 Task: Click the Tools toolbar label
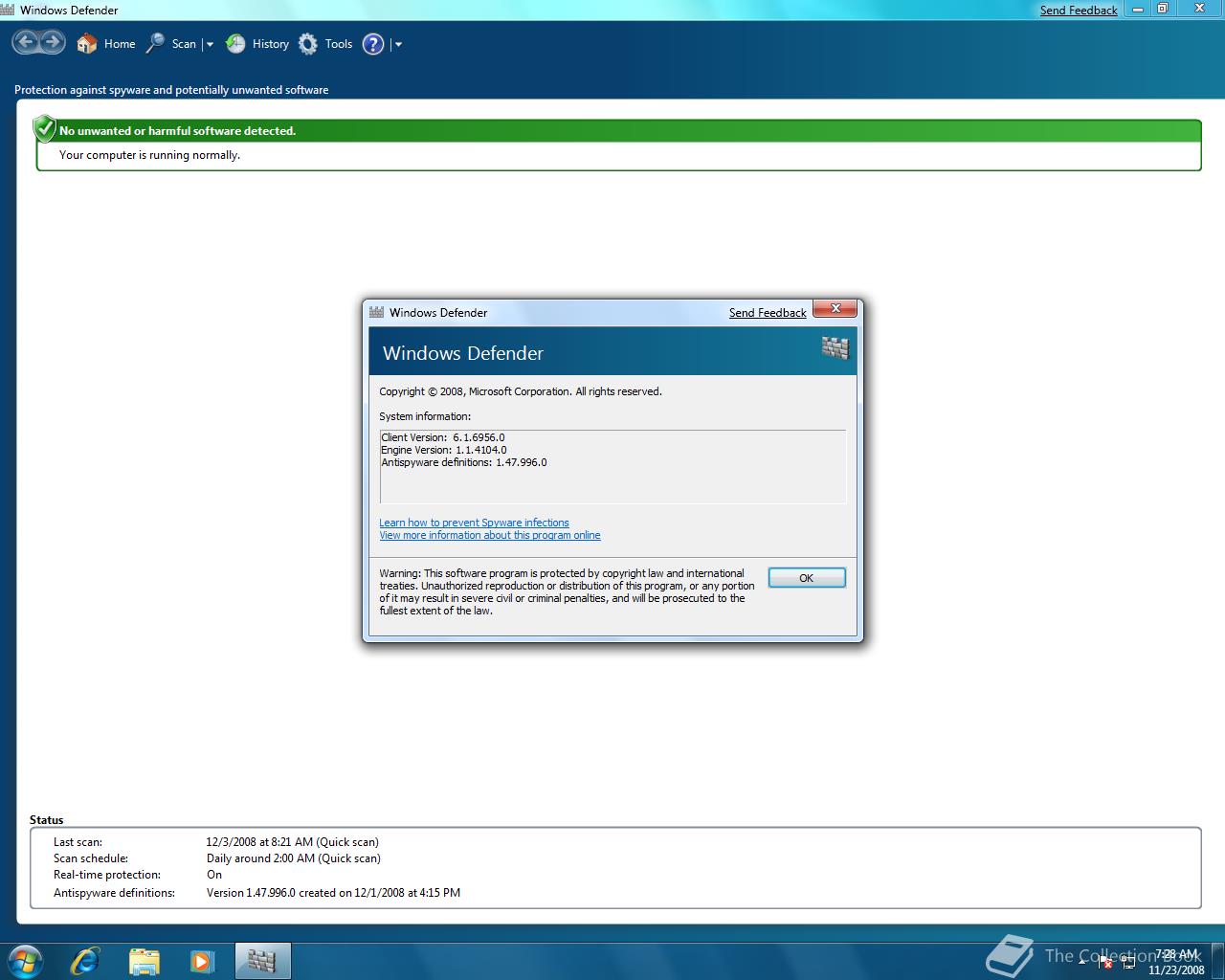click(339, 44)
